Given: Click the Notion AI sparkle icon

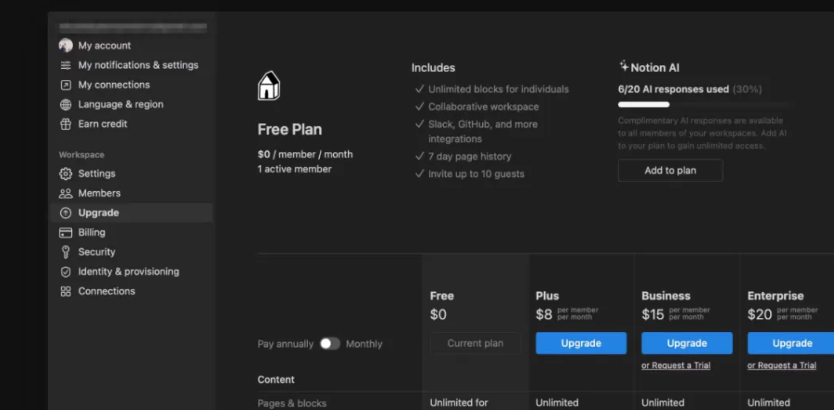Looking at the screenshot, I should click(624, 66).
